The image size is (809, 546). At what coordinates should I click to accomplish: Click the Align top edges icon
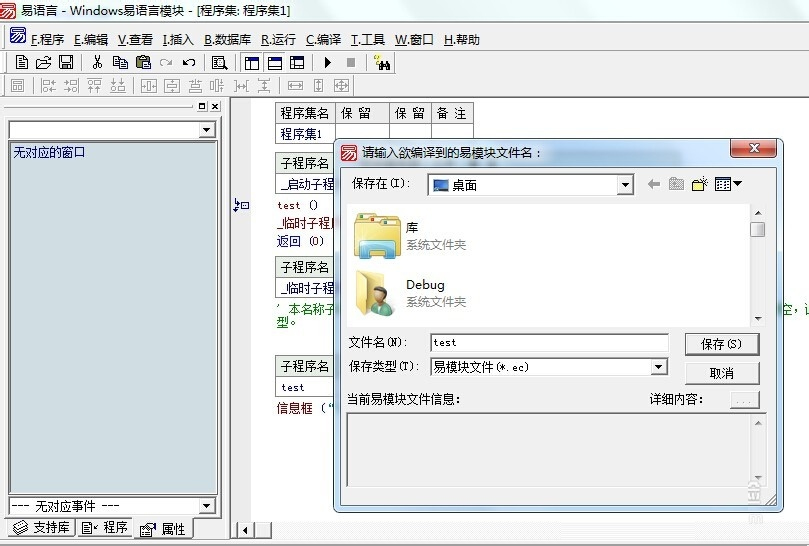pos(94,86)
